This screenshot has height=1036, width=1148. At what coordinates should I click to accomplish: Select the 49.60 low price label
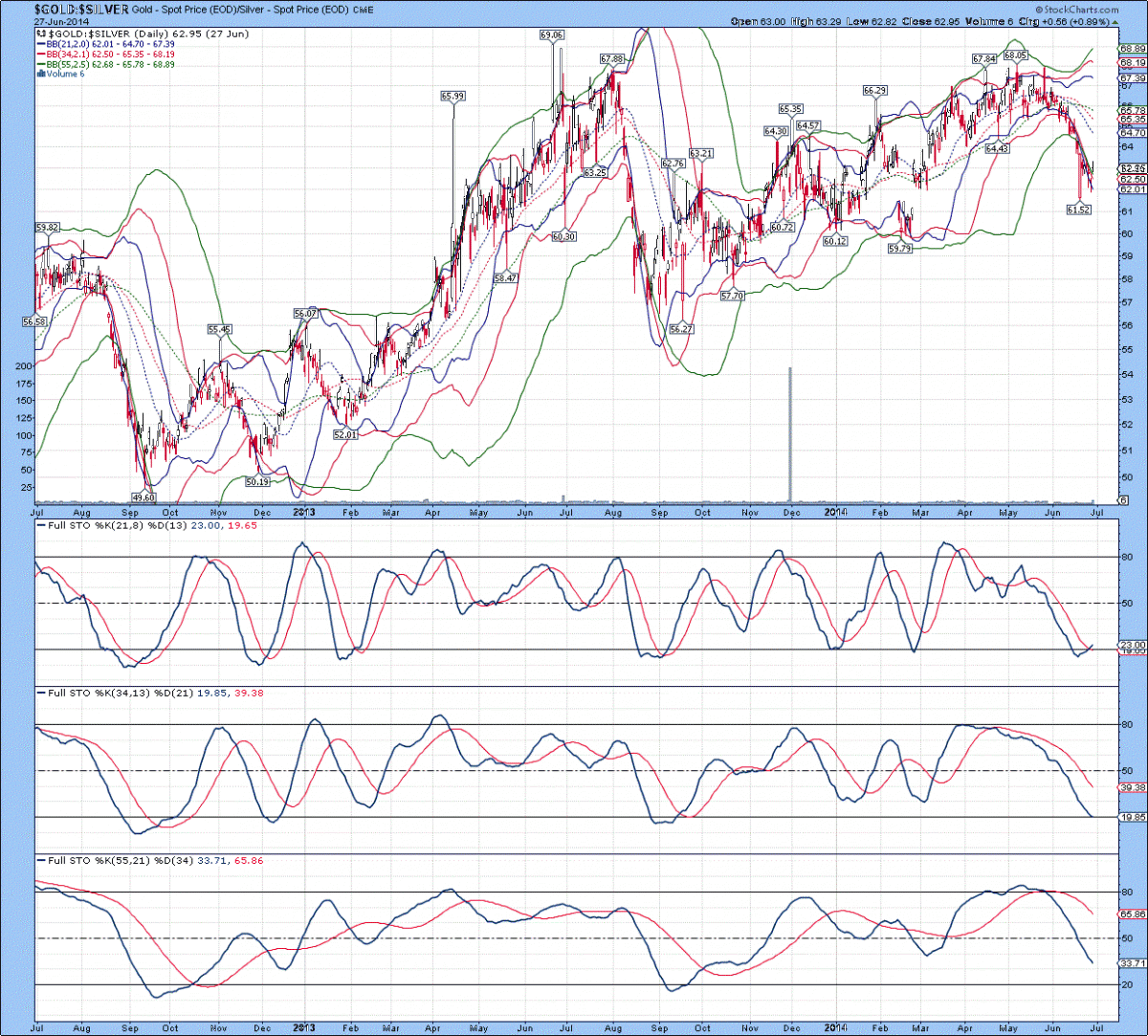tap(143, 497)
